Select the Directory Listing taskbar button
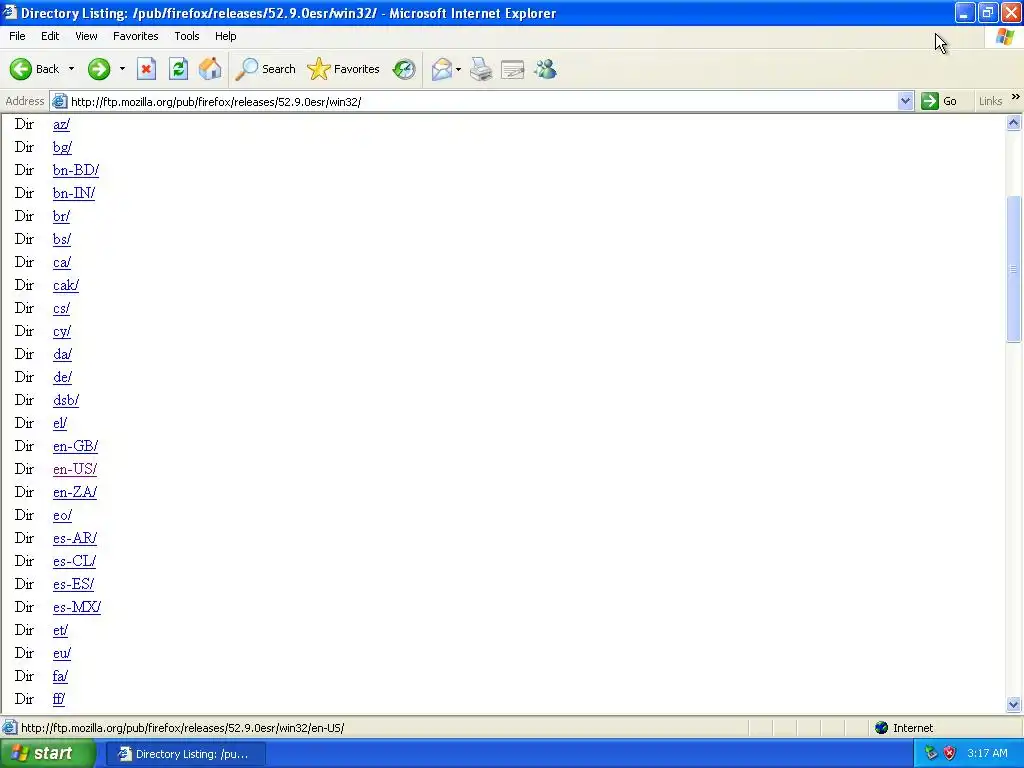This screenshot has height=768, width=1024. [185, 754]
